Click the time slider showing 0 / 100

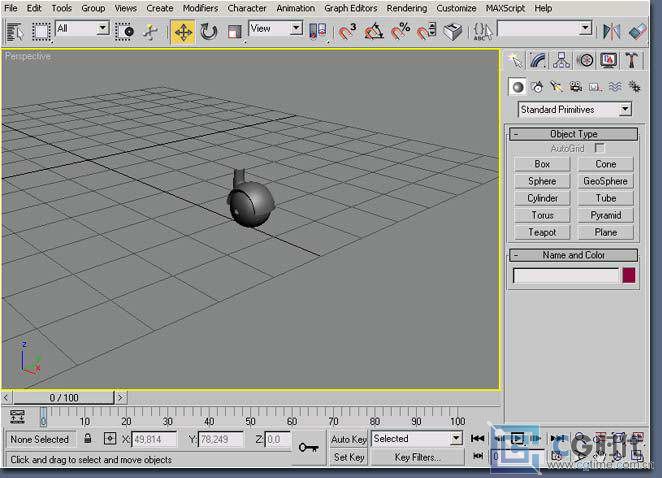[64, 398]
